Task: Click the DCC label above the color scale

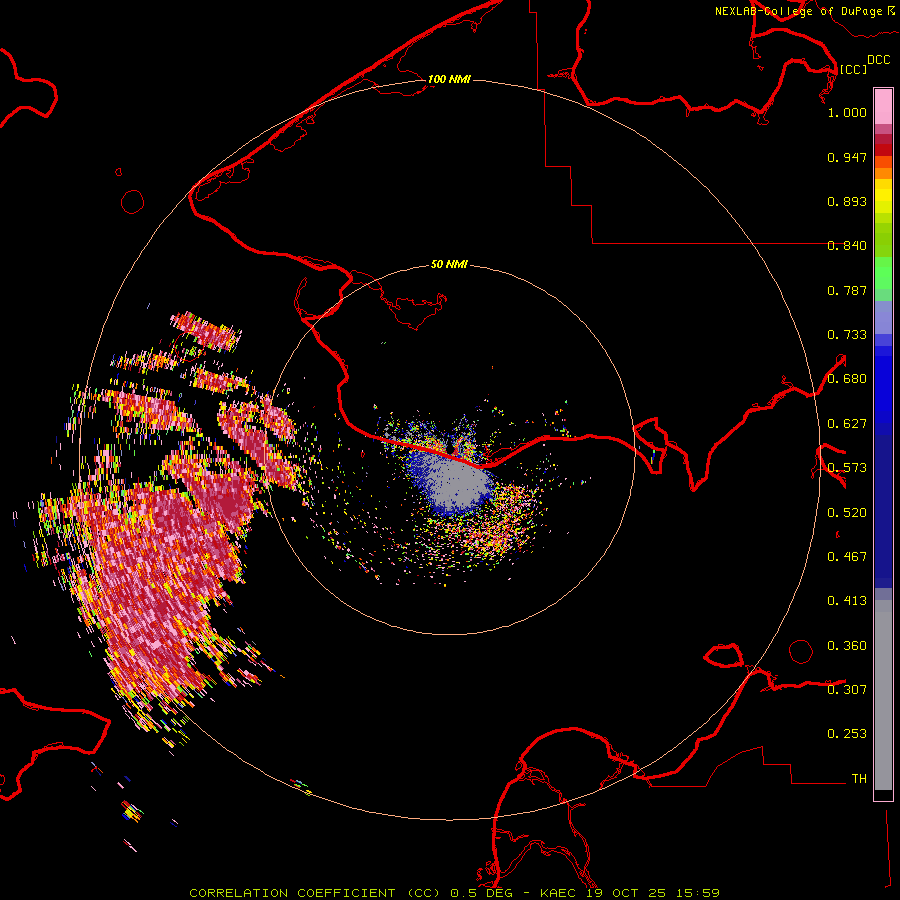Action: click(879, 60)
